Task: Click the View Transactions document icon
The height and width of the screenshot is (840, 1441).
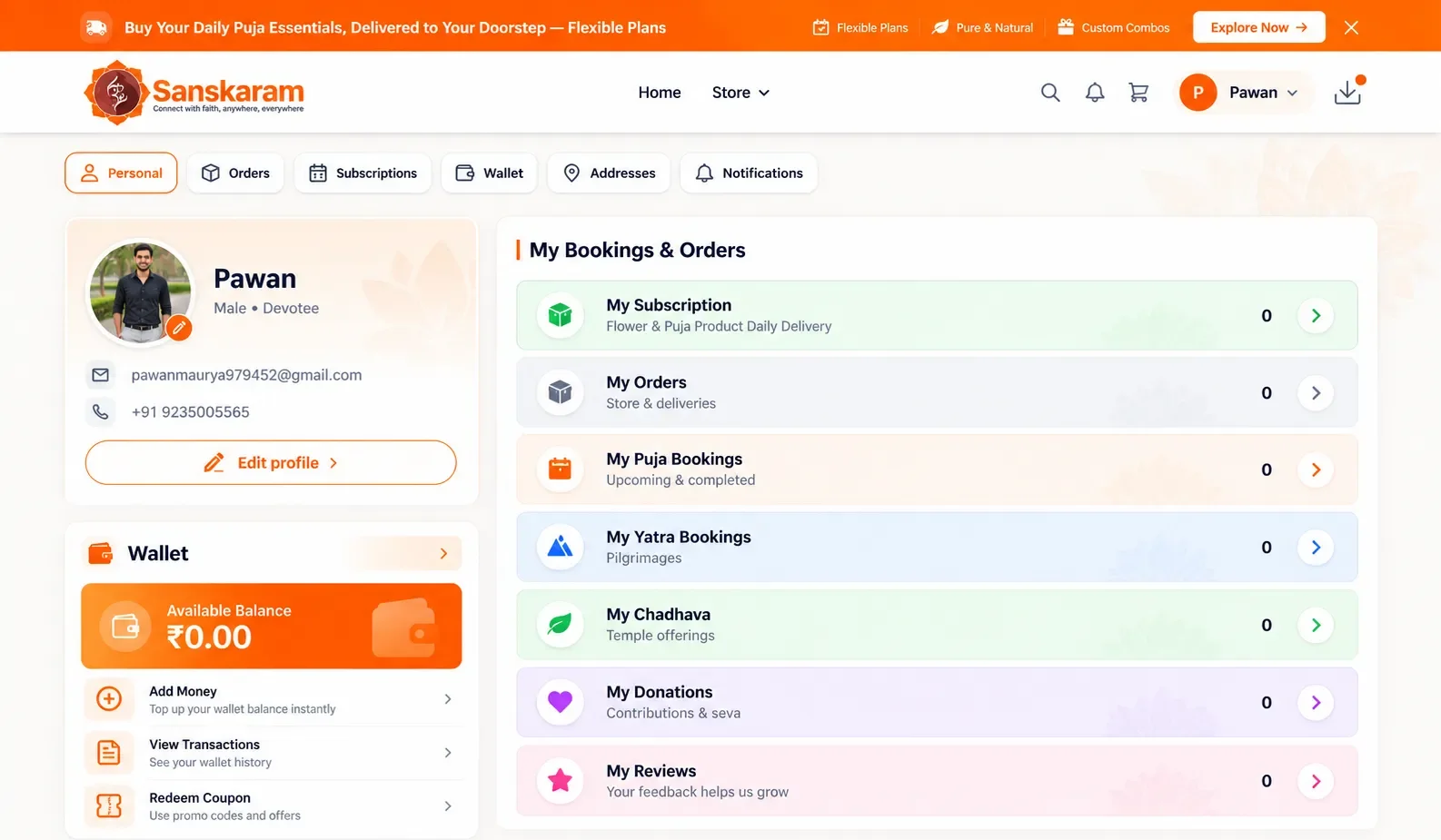Action: point(109,753)
